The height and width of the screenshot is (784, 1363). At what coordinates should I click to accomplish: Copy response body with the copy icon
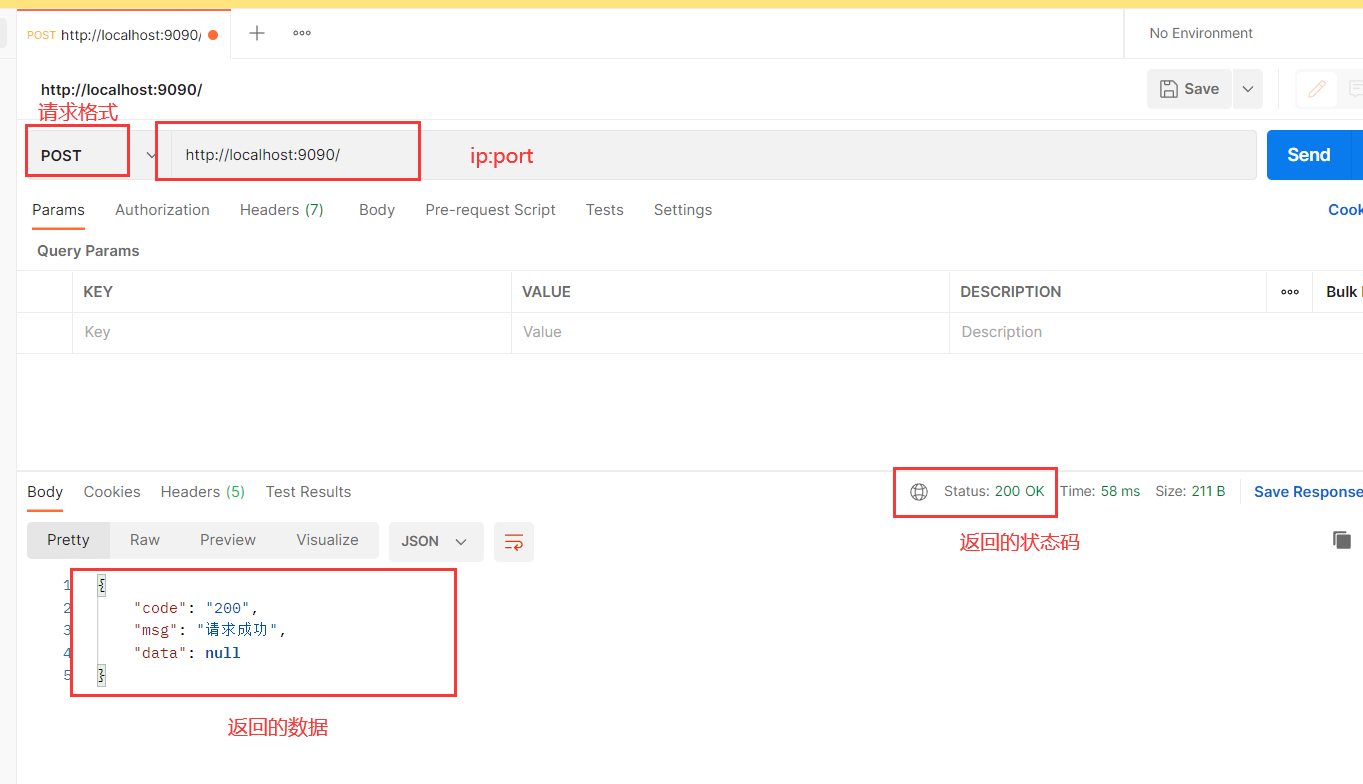pos(1342,540)
